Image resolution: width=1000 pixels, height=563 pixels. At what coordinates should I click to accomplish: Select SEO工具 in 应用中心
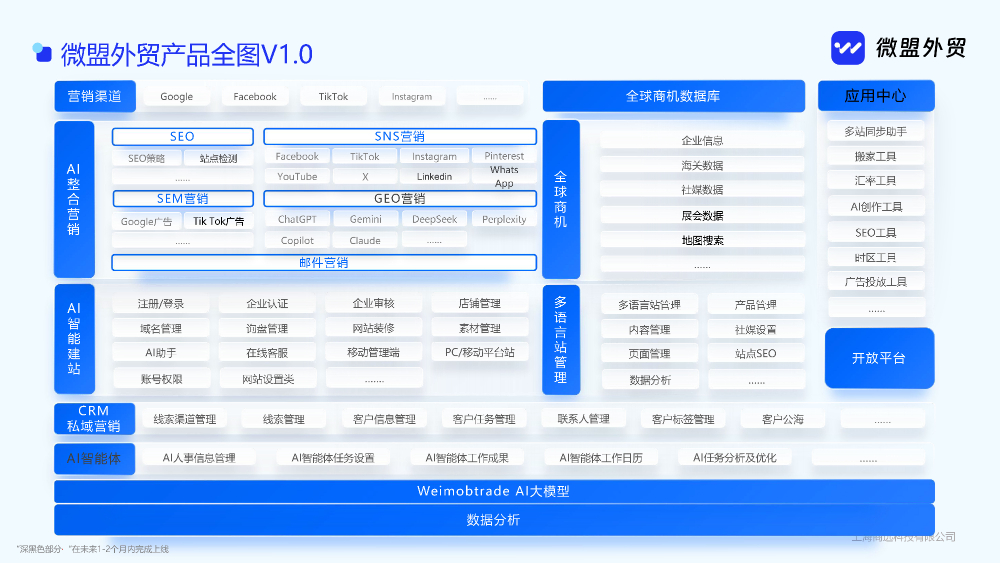point(876,233)
